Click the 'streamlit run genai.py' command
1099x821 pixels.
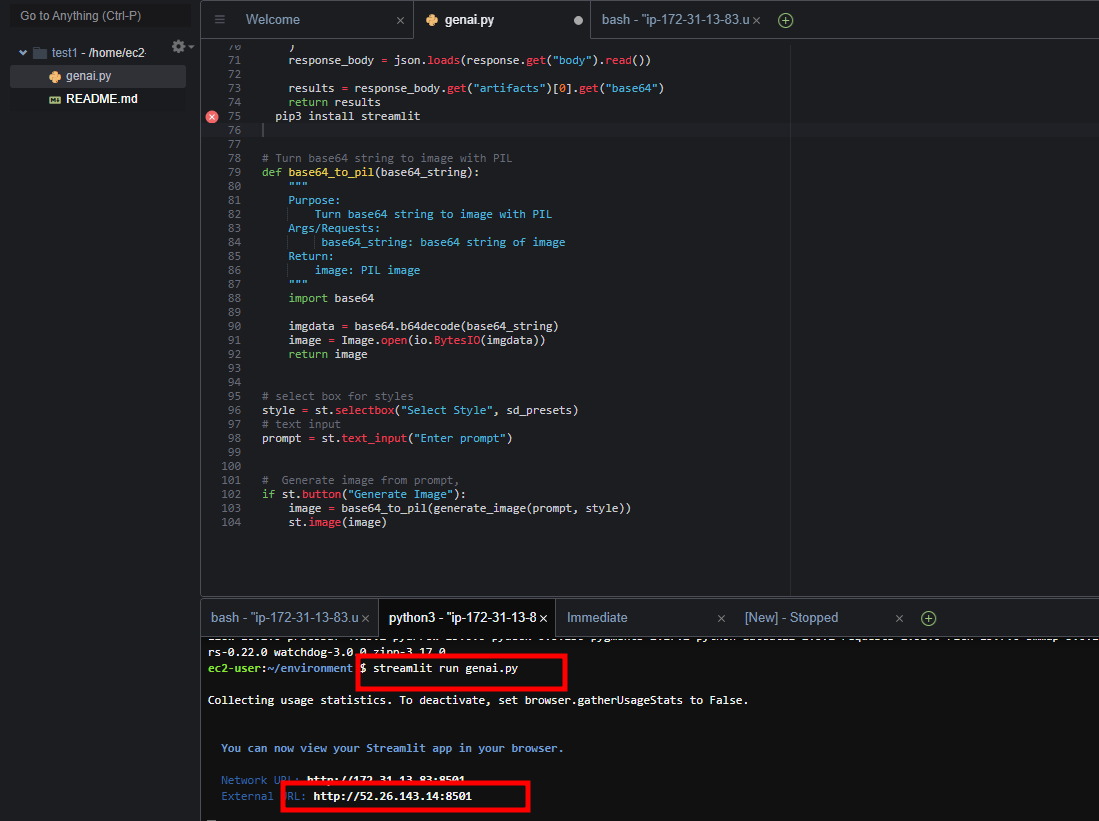[445, 668]
